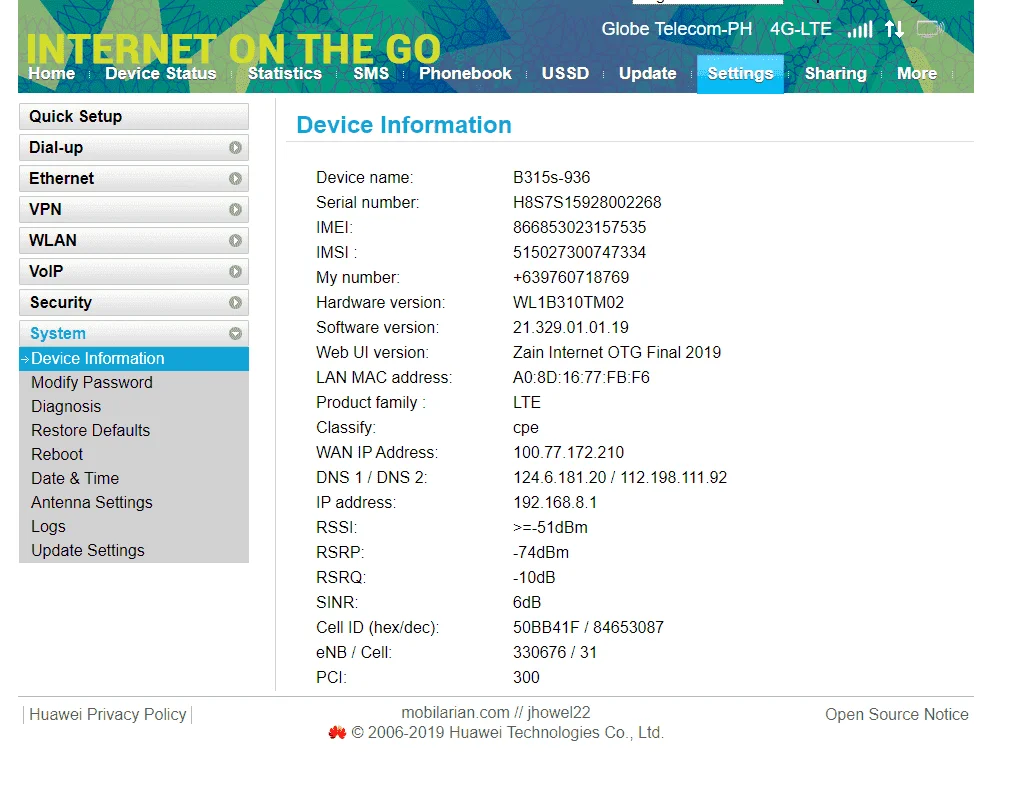Click Cell ID value 50BB41F / 84653087

(589, 628)
